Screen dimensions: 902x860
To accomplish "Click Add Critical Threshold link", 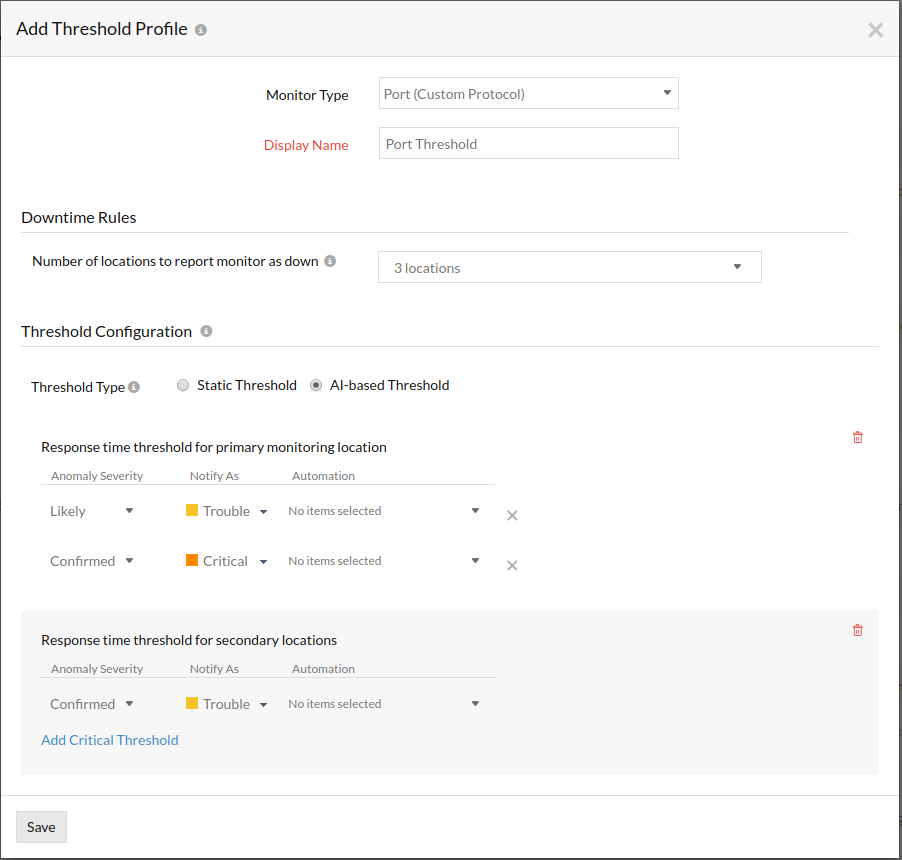I will click(110, 740).
